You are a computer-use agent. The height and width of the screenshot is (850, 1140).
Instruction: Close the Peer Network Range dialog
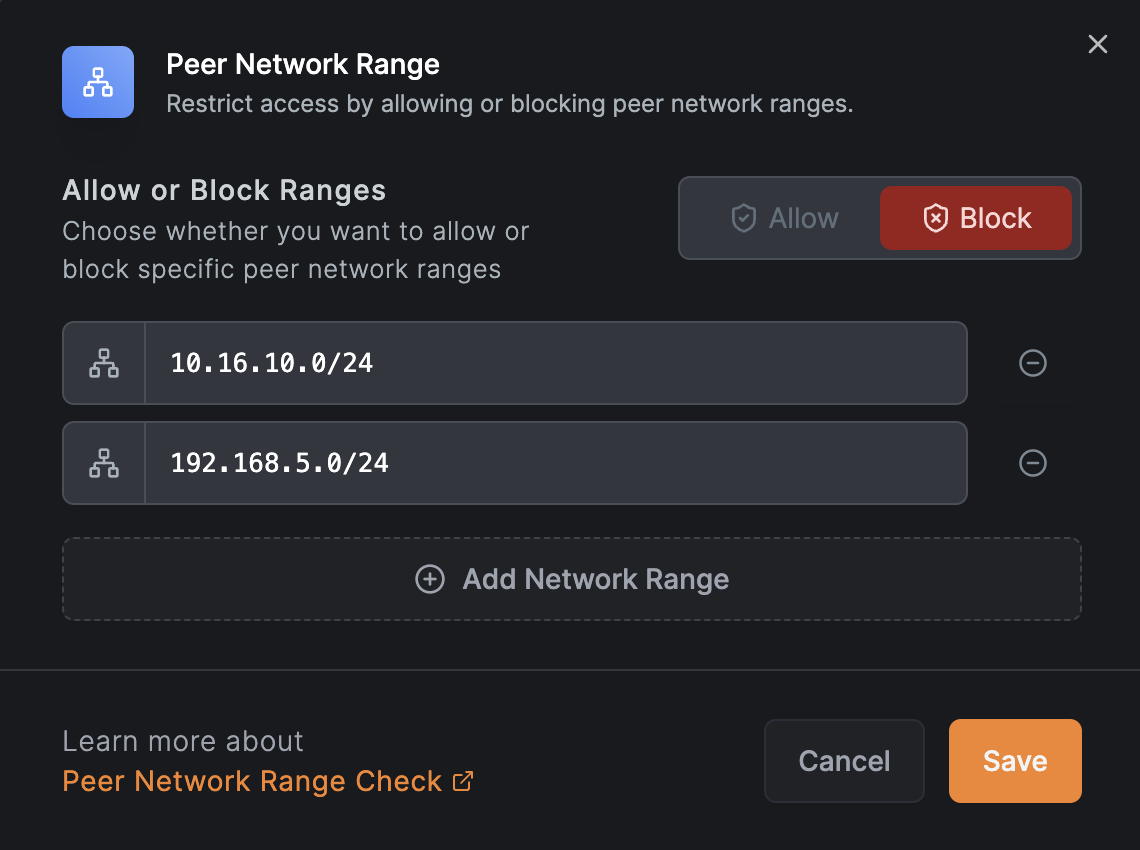point(1097,44)
